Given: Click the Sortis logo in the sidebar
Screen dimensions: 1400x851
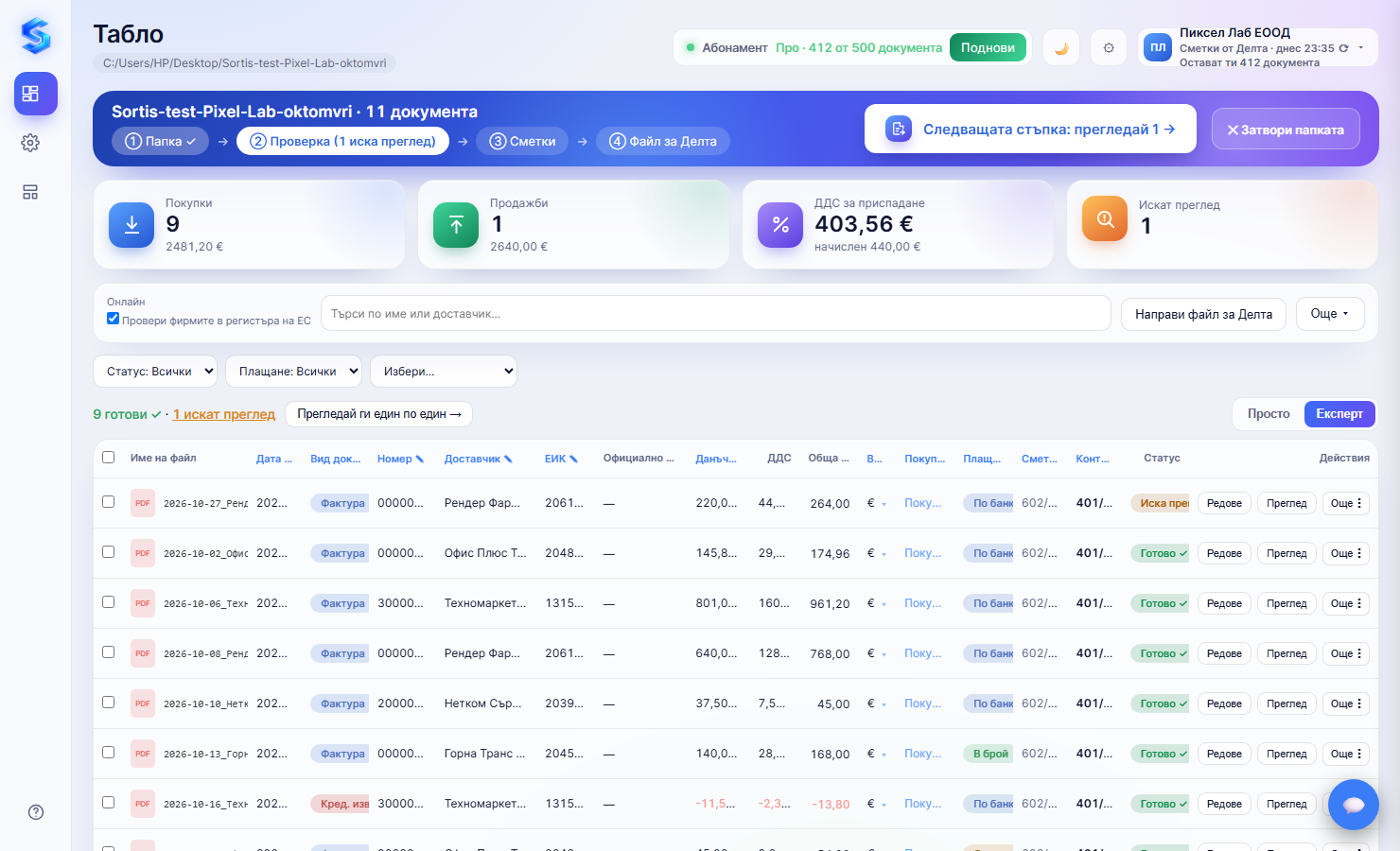Looking at the screenshot, I should pyautogui.click(x=36, y=36).
